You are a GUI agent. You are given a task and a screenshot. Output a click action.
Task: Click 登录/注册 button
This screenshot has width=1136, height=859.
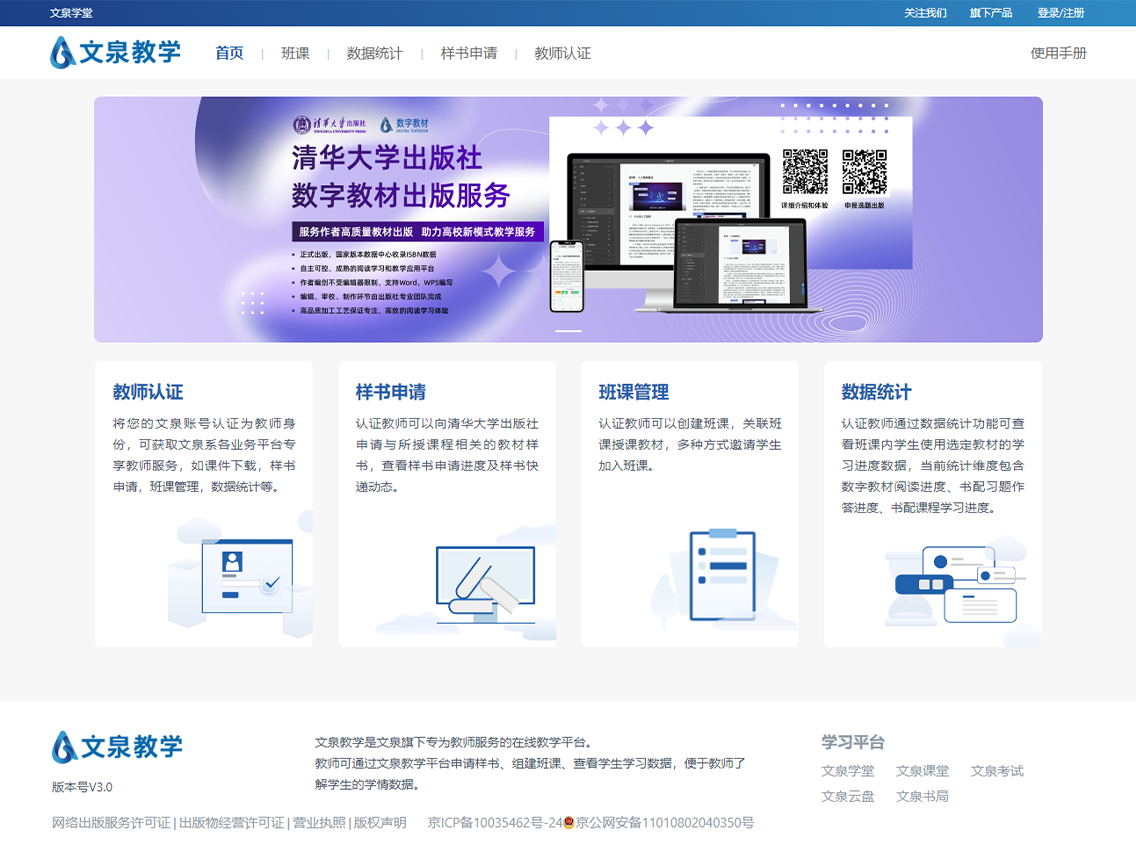1061,13
